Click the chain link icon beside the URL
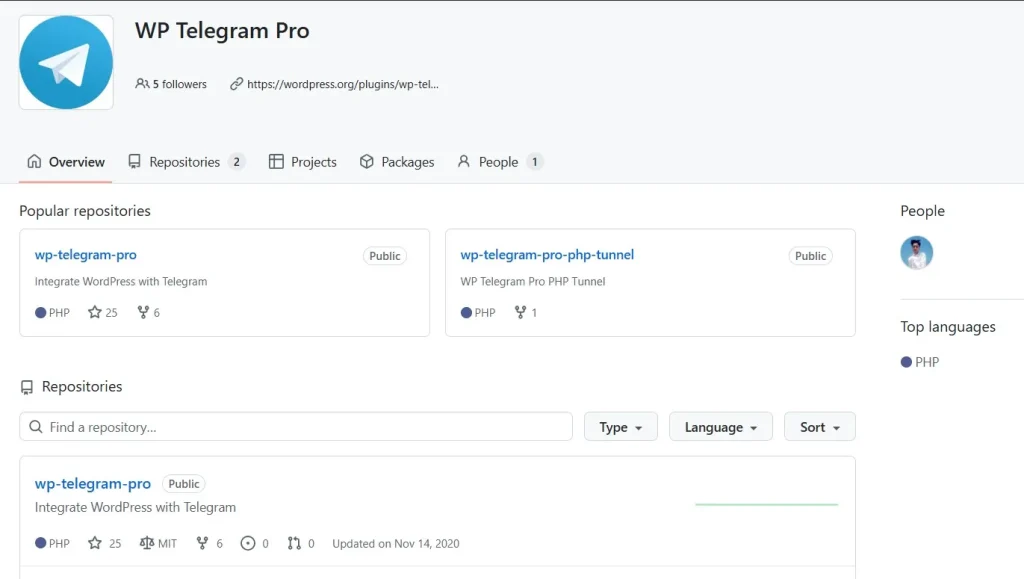This screenshot has width=1024, height=579. [236, 84]
